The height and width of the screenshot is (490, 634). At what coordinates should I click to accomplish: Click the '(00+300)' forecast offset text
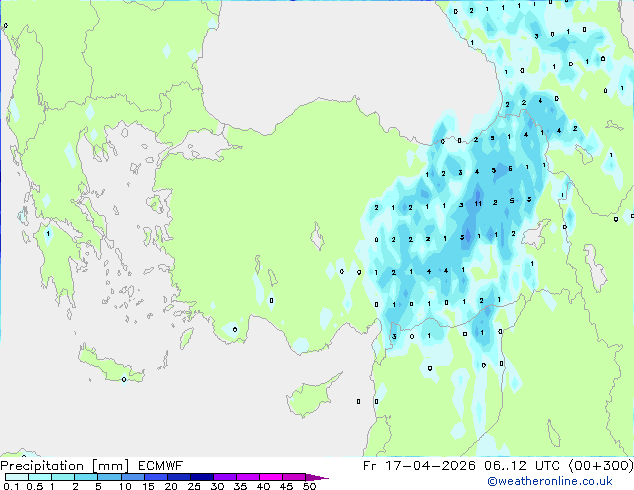(601, 466)
